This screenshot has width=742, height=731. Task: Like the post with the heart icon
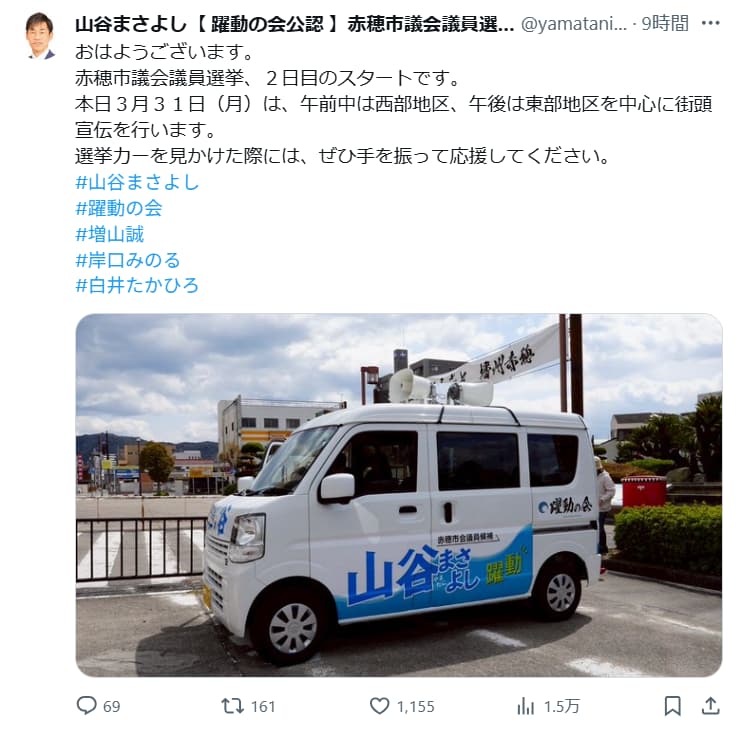379,706
